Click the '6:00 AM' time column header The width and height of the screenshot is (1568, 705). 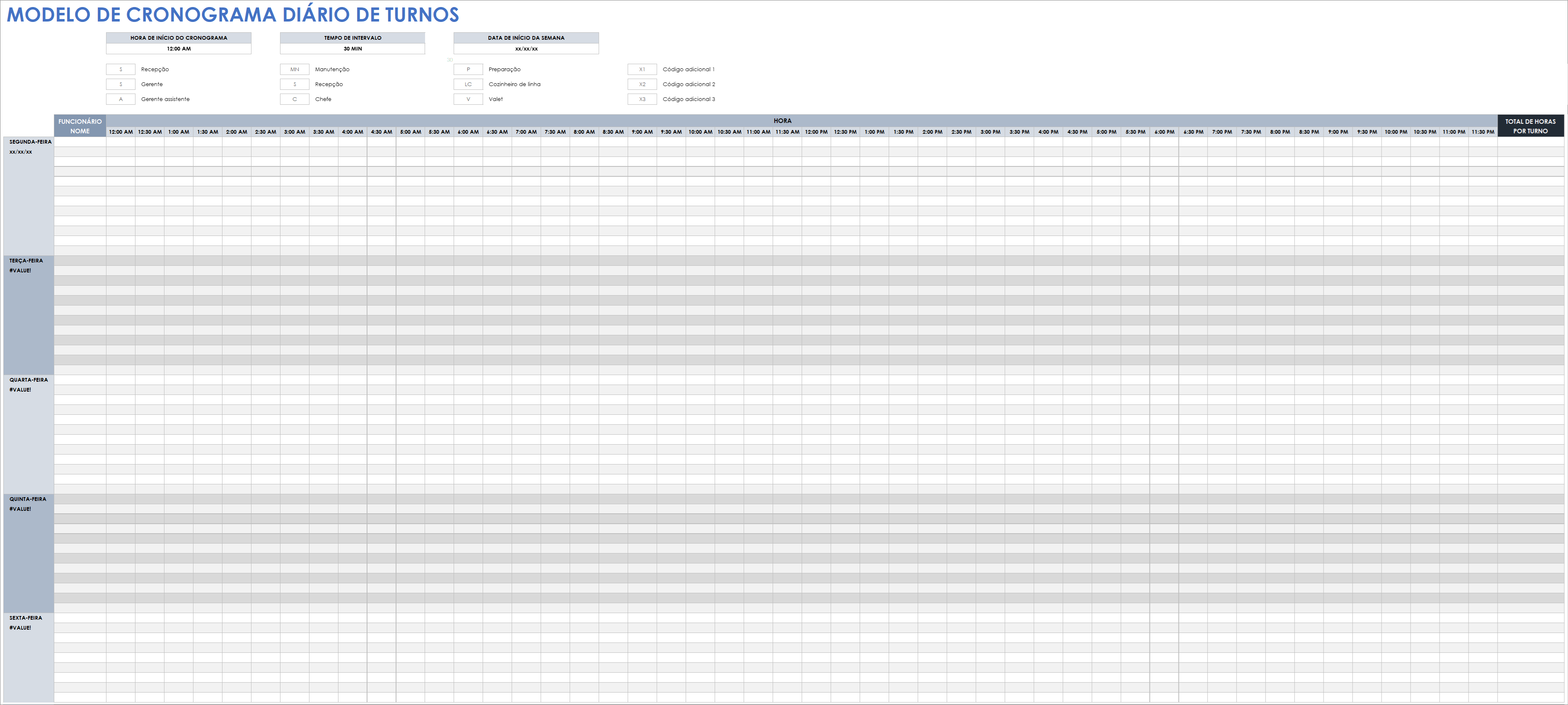pyautogui.click(x=468, y=132)
